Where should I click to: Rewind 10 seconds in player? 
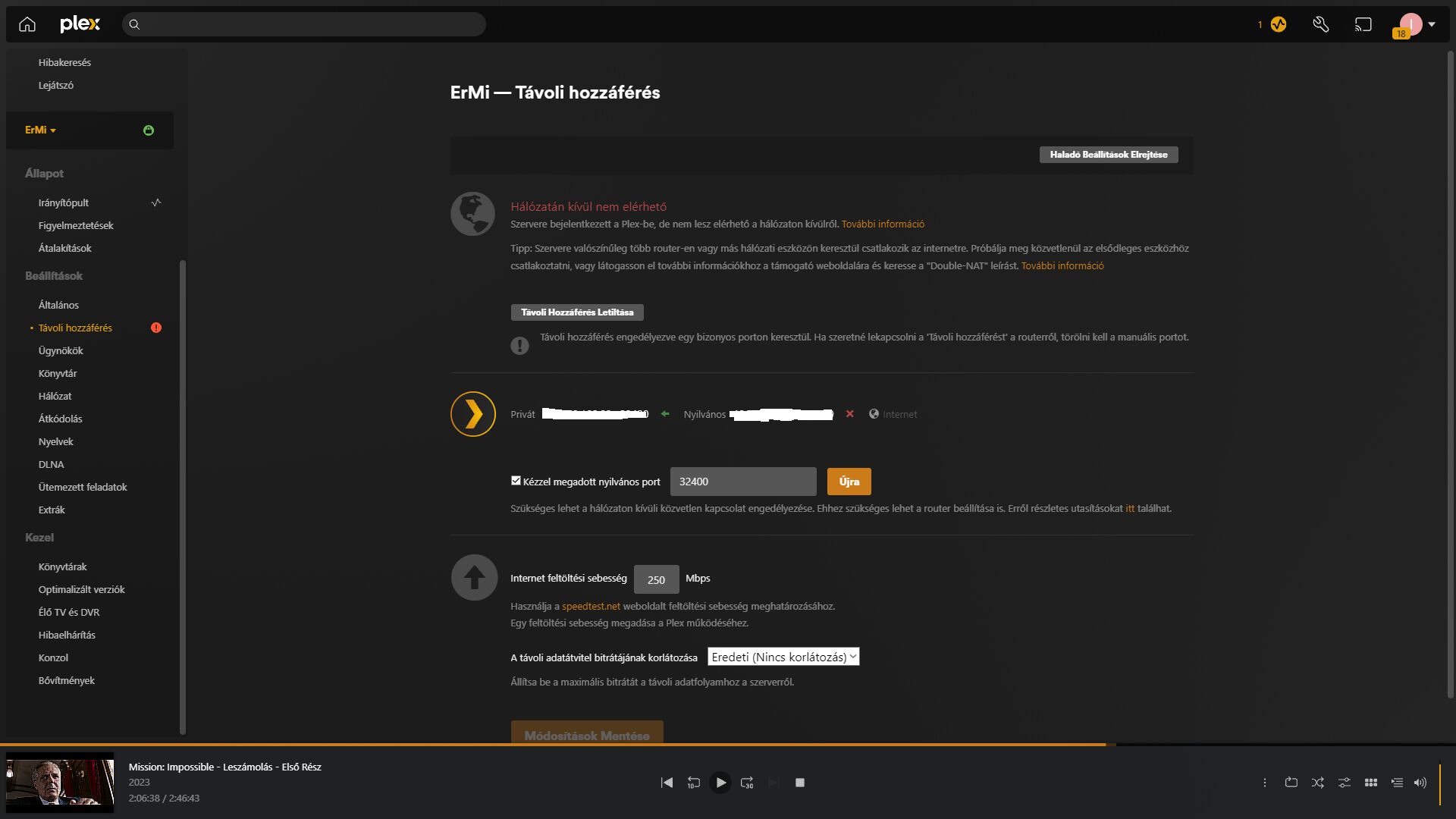(693, 783)
